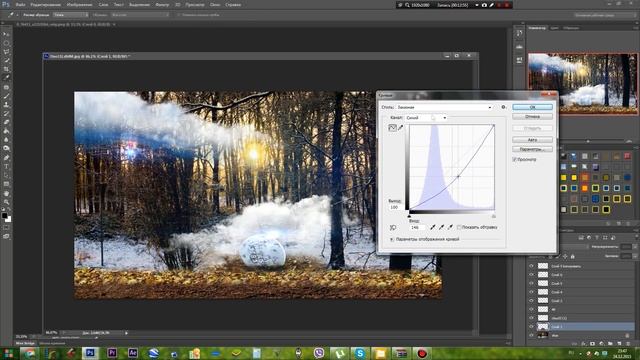Click the foreground color swatch
Viewport: 640px width, 360px height.
(x=4, y=216)
